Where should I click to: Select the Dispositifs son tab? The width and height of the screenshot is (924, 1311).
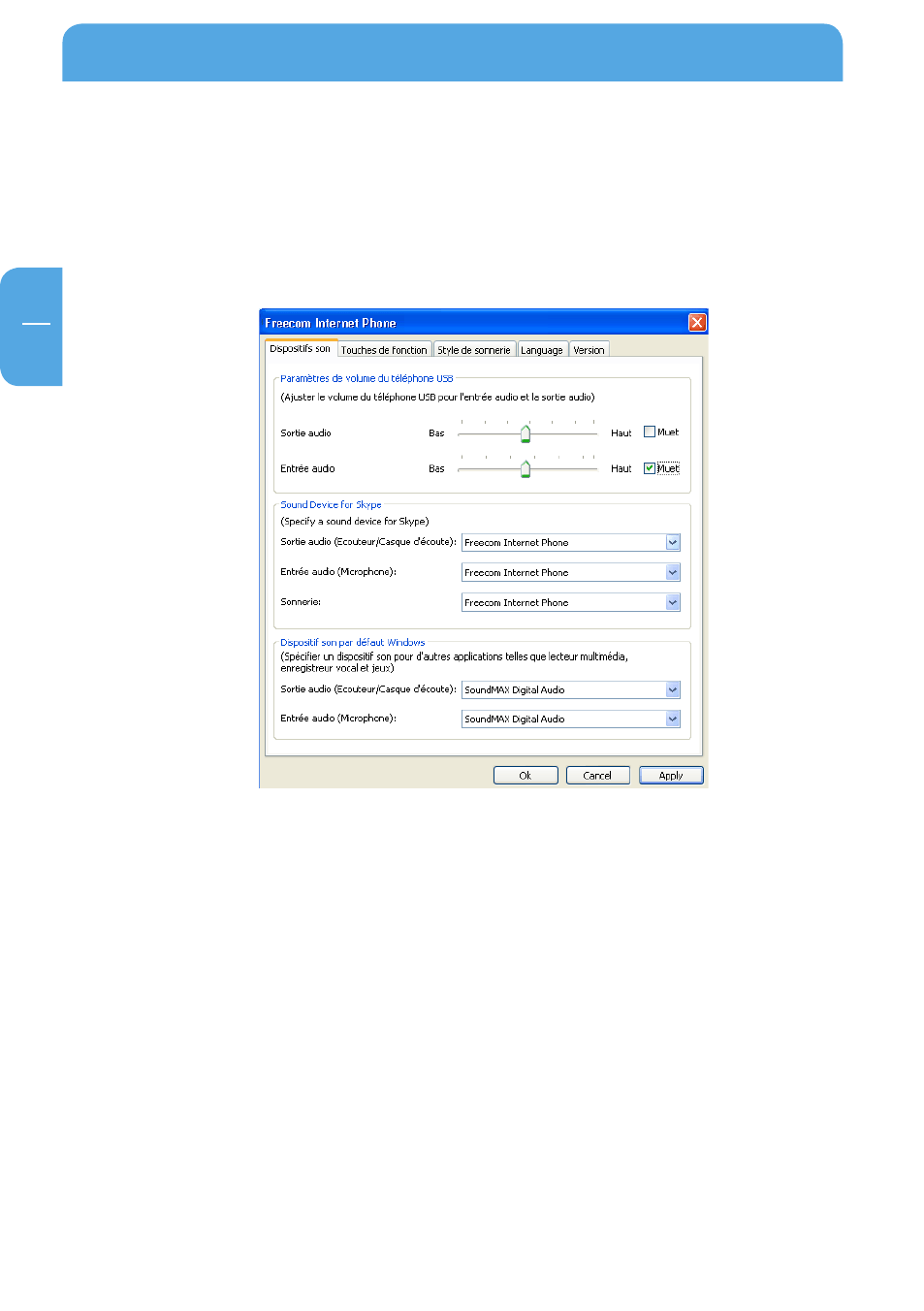tap(300, 348)
